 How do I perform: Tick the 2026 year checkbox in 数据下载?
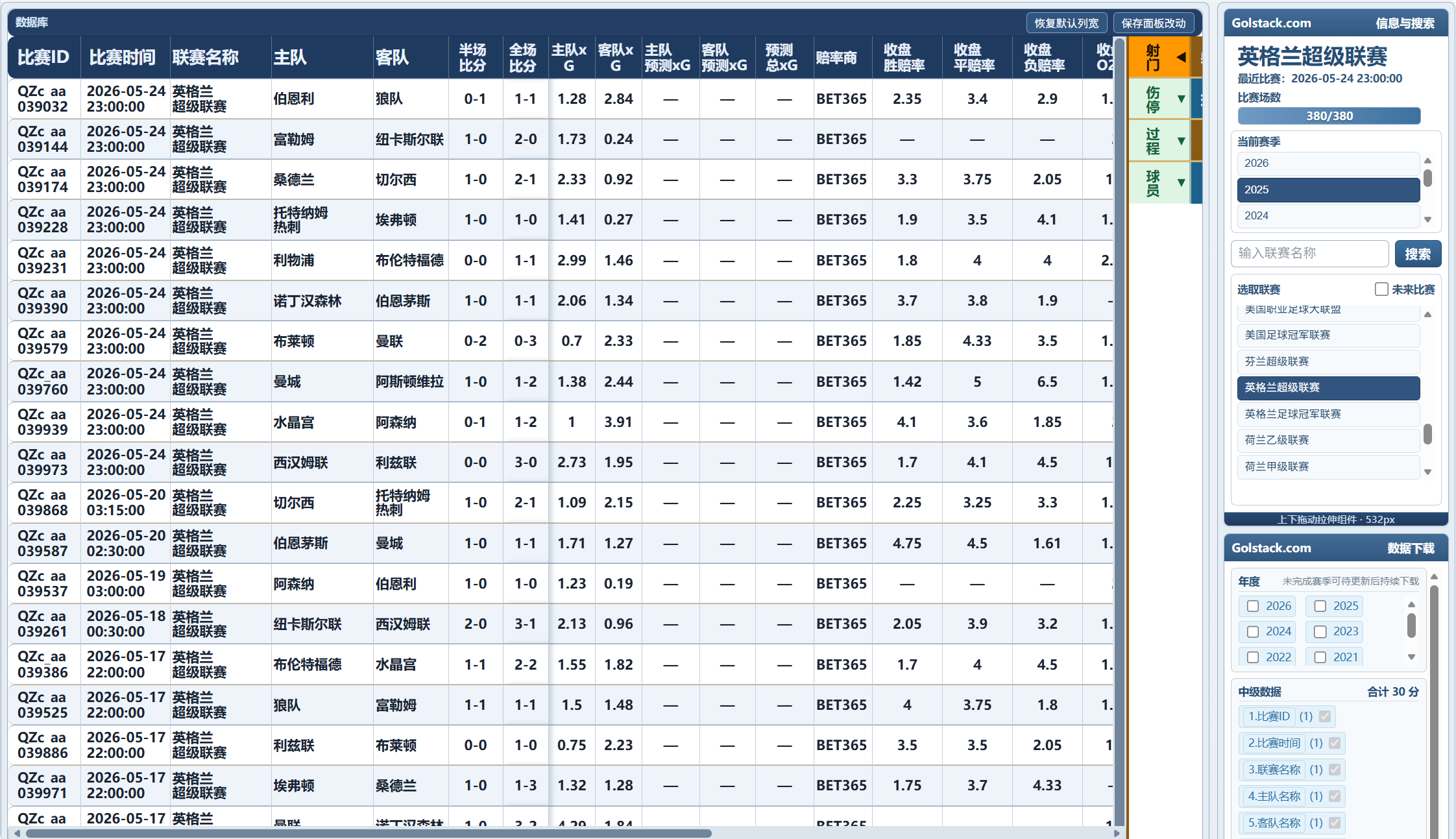coord(1253,606)
